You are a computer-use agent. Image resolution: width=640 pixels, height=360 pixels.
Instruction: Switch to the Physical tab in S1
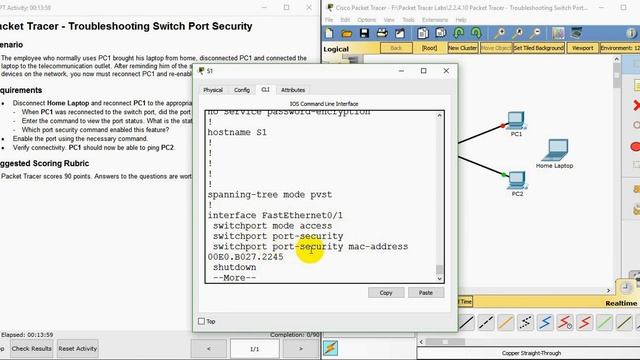click(x=213, y=90)
